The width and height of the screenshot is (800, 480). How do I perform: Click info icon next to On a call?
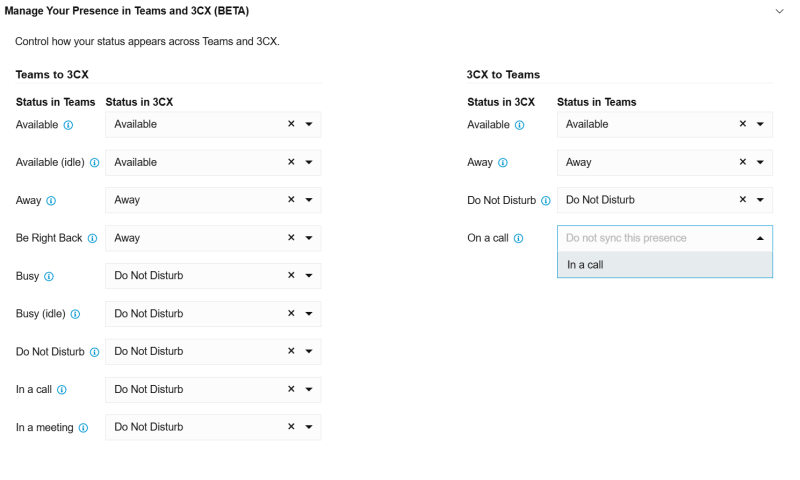(x=518, y=238)
